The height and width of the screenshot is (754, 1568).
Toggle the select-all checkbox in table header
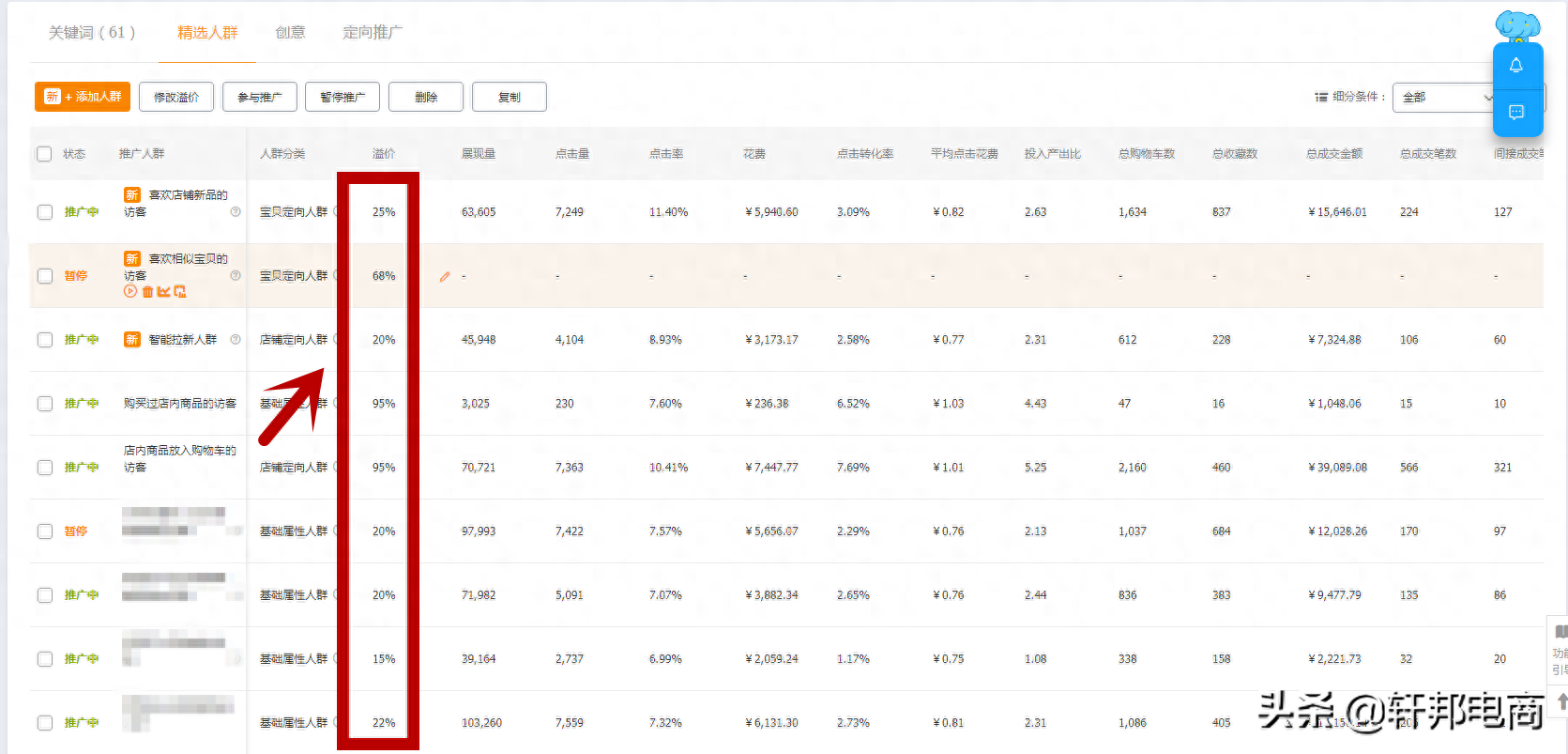tap(44, 154)
